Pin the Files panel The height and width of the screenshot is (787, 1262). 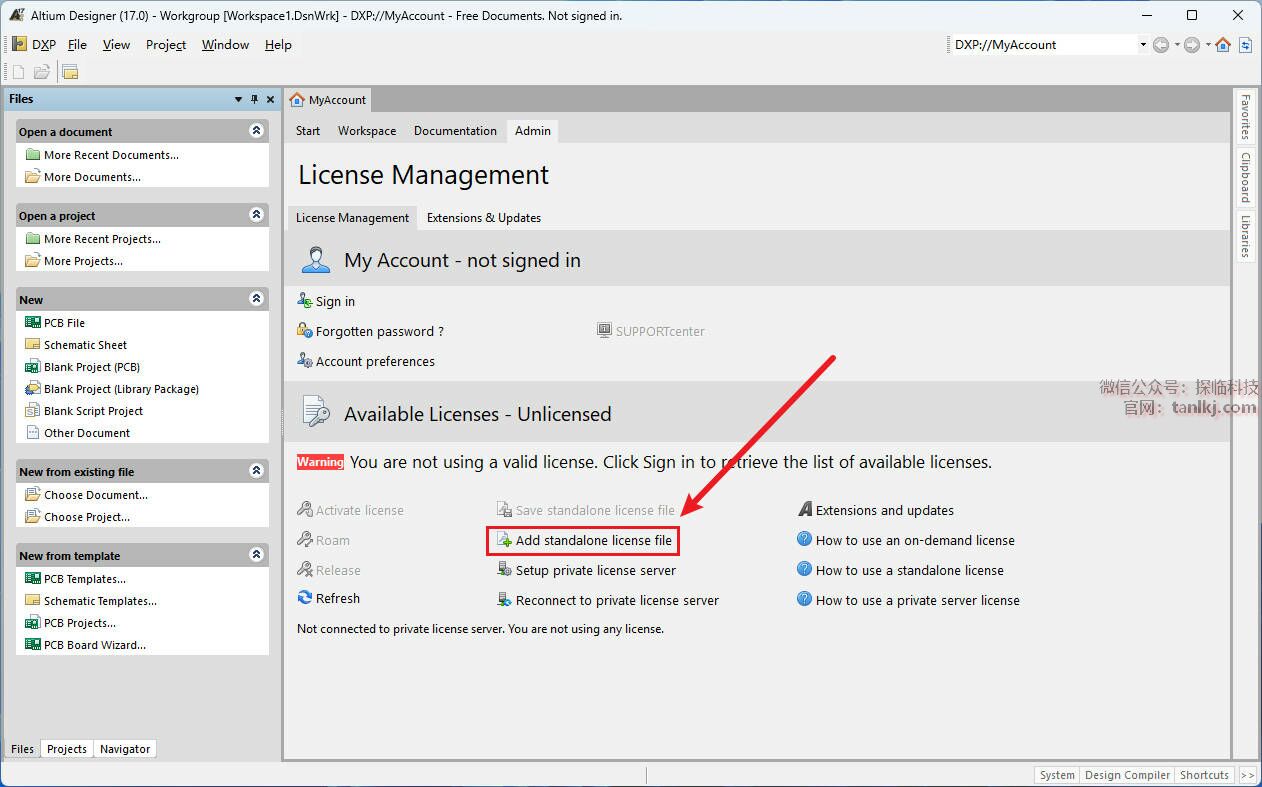(x=254, y=99)
